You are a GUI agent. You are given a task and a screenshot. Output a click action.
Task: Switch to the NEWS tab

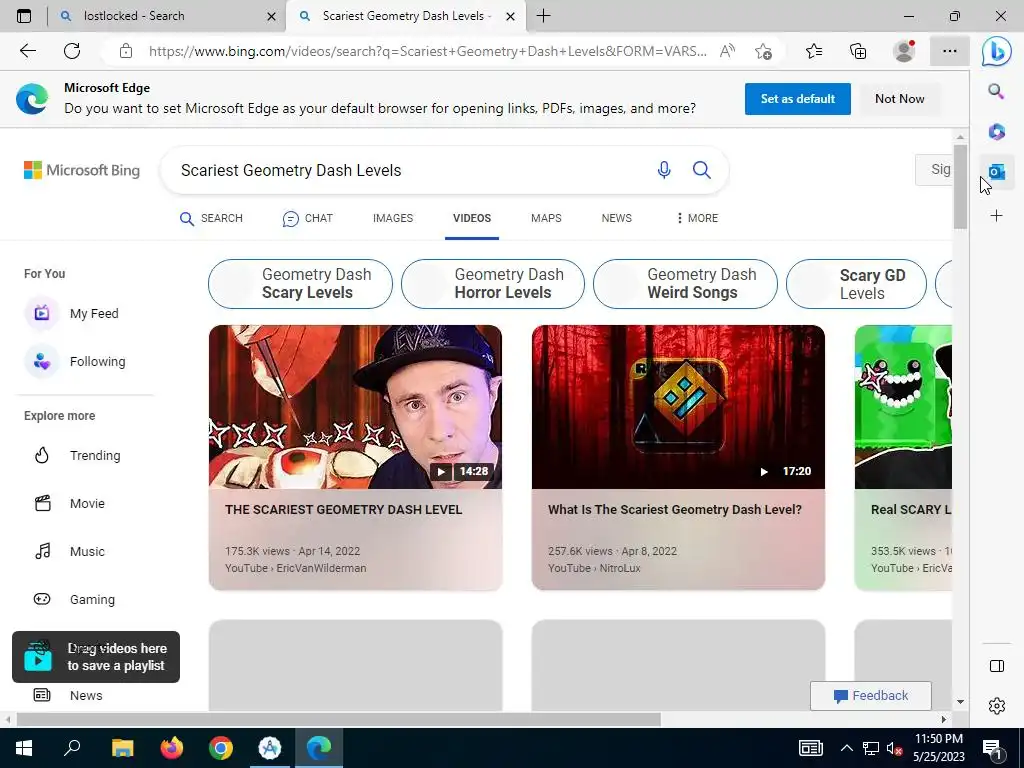pos(616,218)
